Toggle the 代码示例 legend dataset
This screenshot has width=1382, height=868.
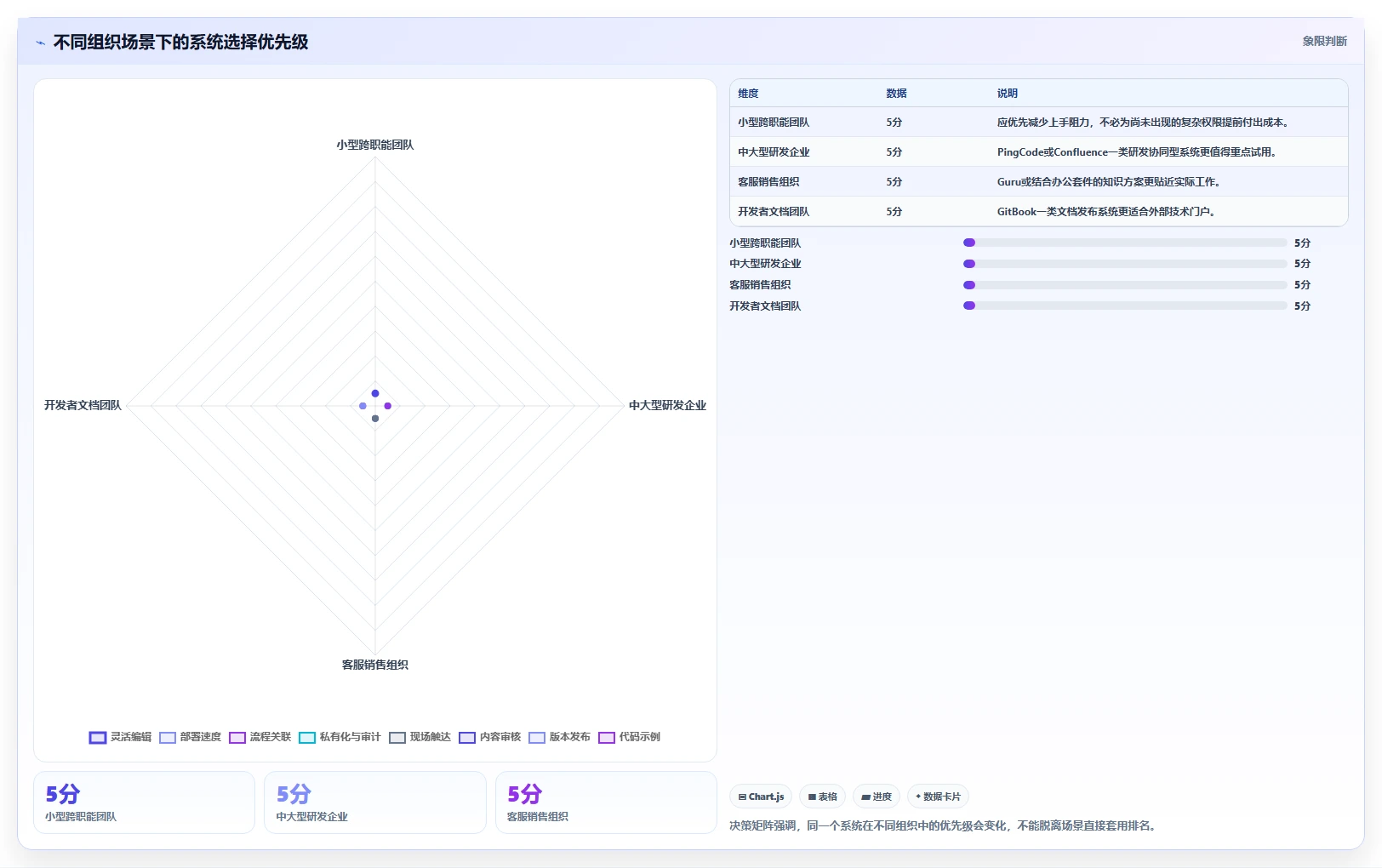point(630,737)
